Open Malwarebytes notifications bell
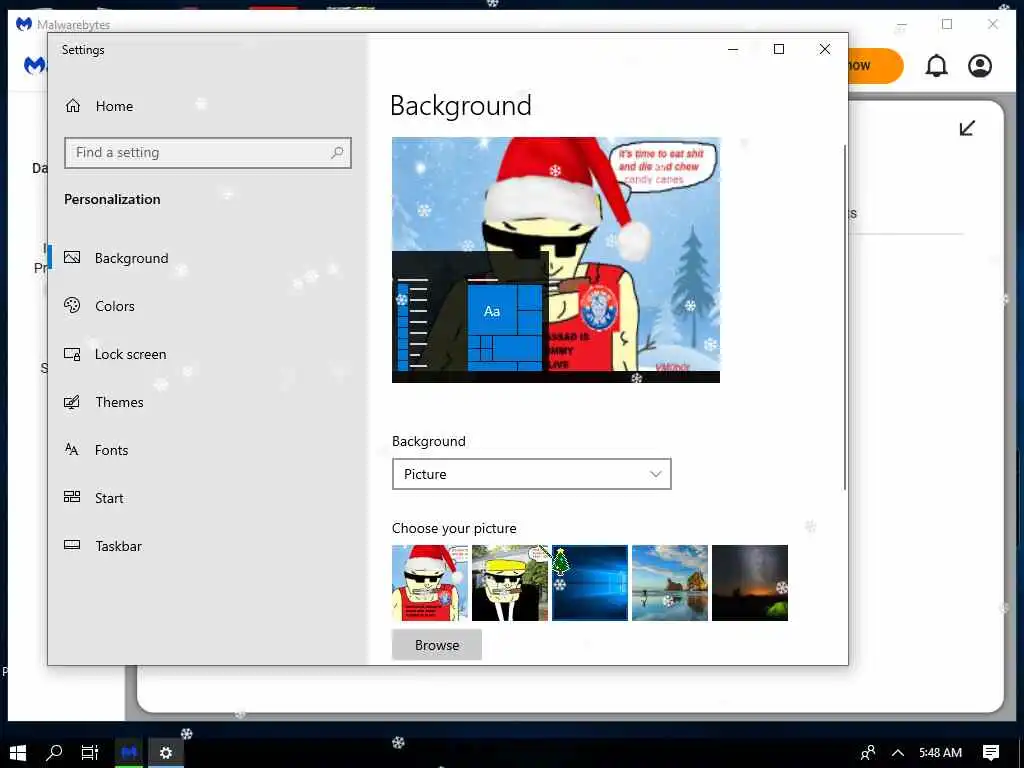 [x=936, y=66]
